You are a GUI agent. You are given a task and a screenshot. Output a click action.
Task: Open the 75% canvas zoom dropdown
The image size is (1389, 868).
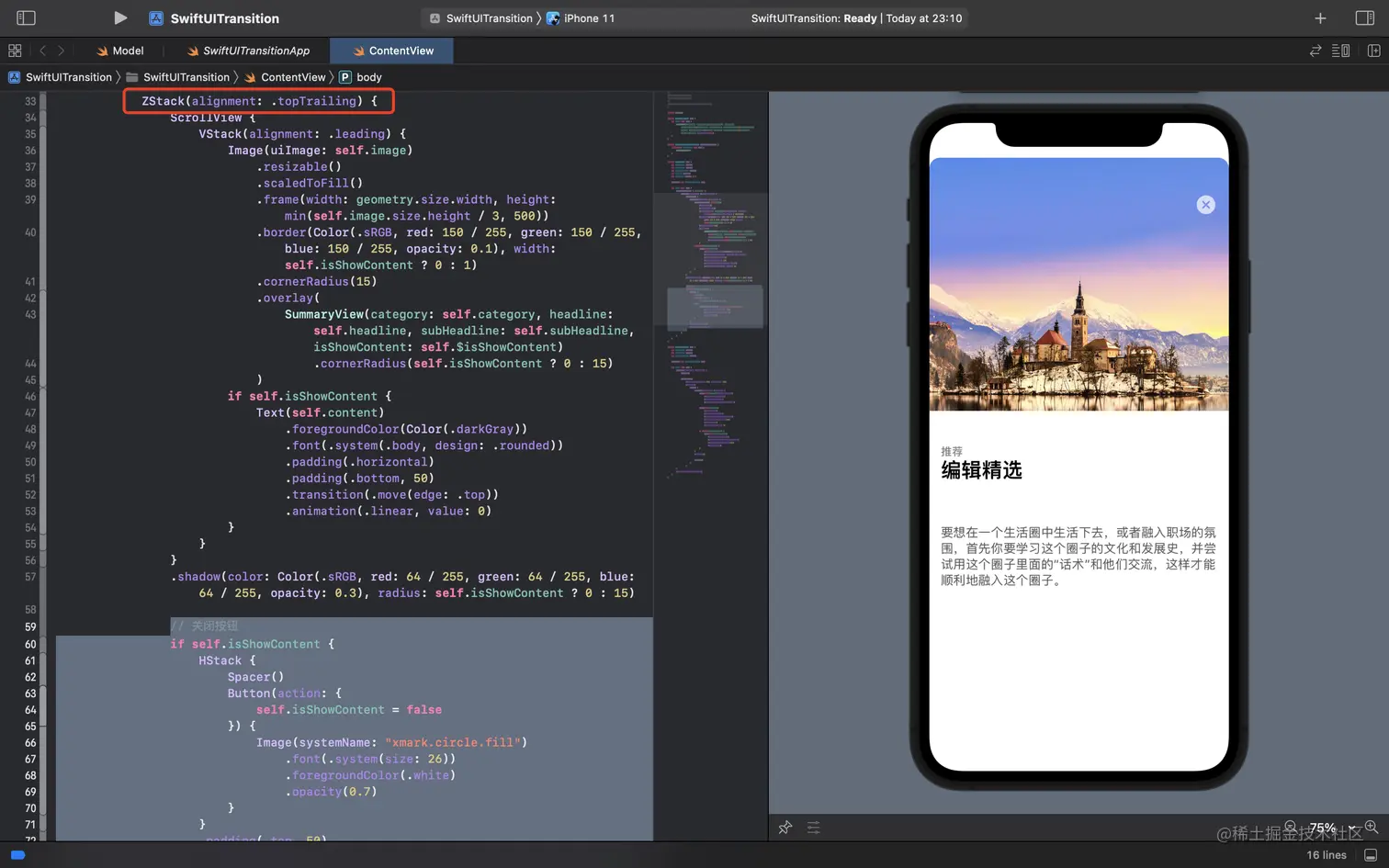click(1331, 828)
